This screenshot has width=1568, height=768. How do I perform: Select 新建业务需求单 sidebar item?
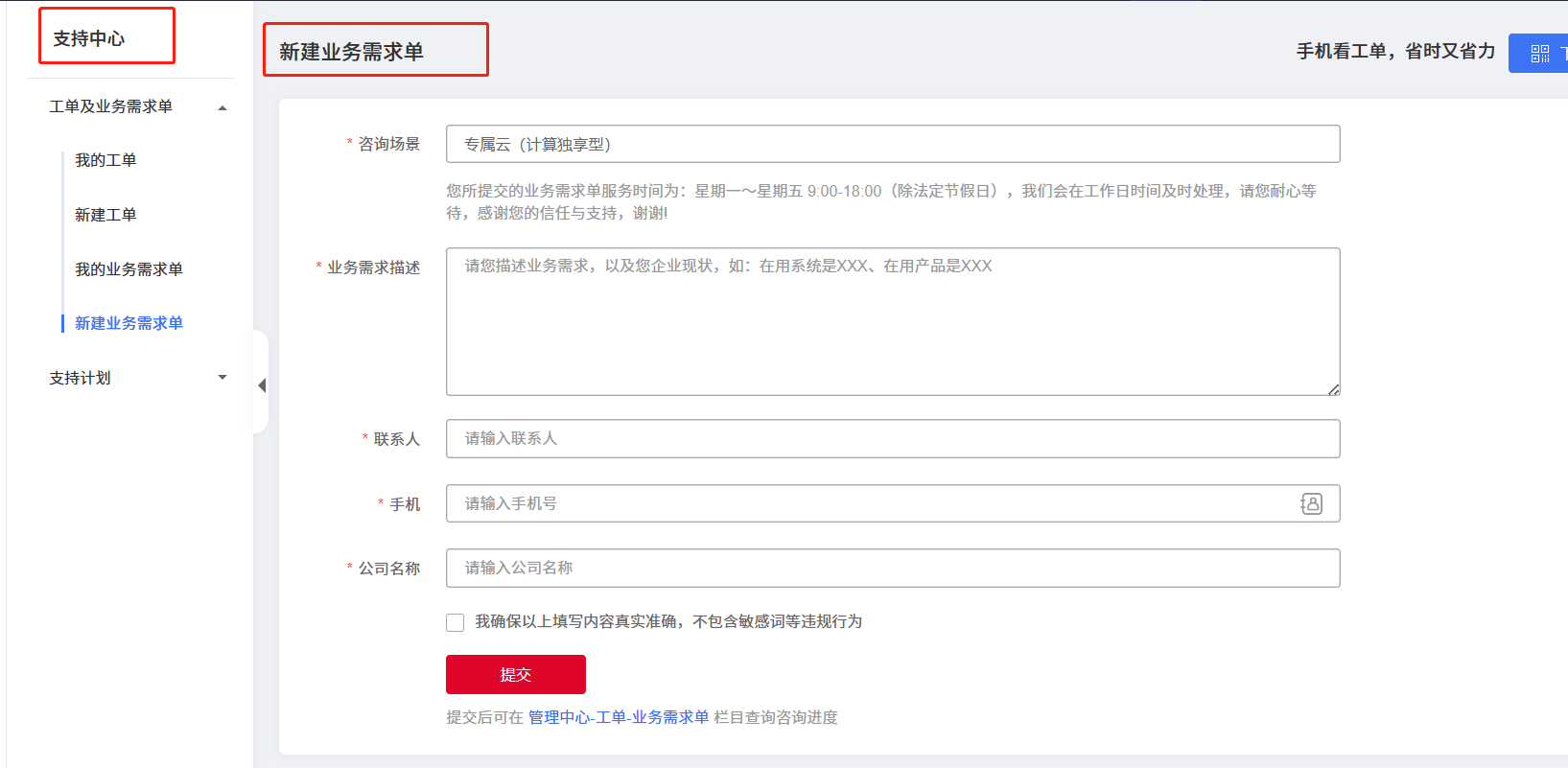pyautogui.click(x=129, y=323)
